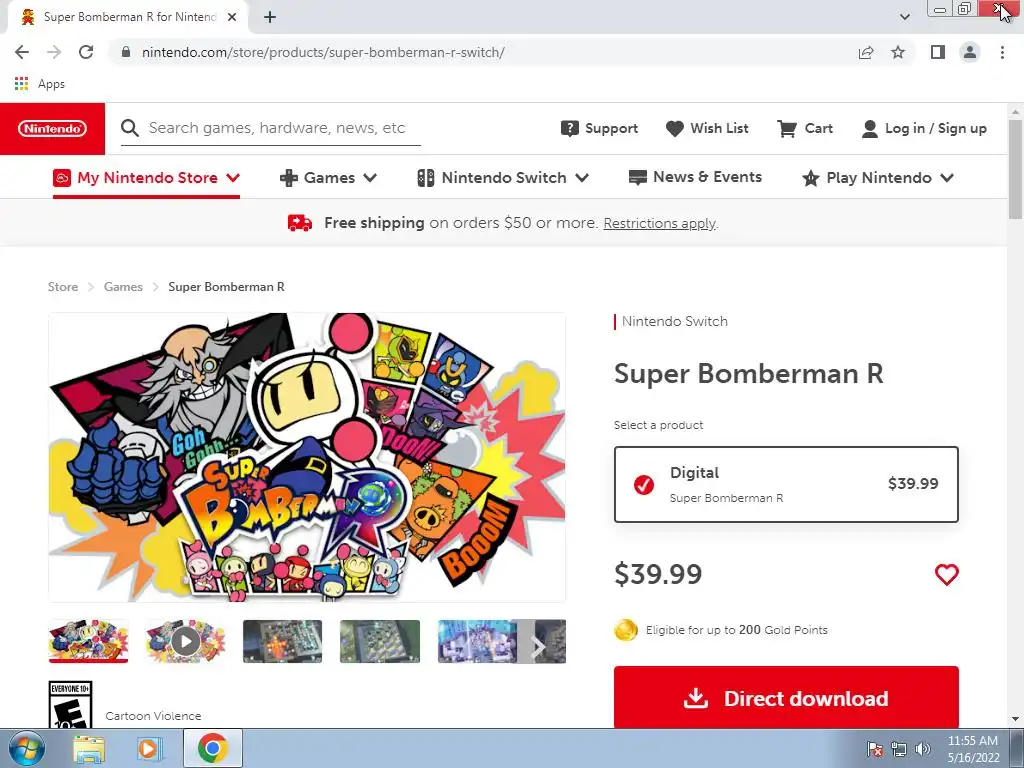This screenshot has height=768, width=1024.
Task: Open a new browser tab
Action: (x=270, y=17)
